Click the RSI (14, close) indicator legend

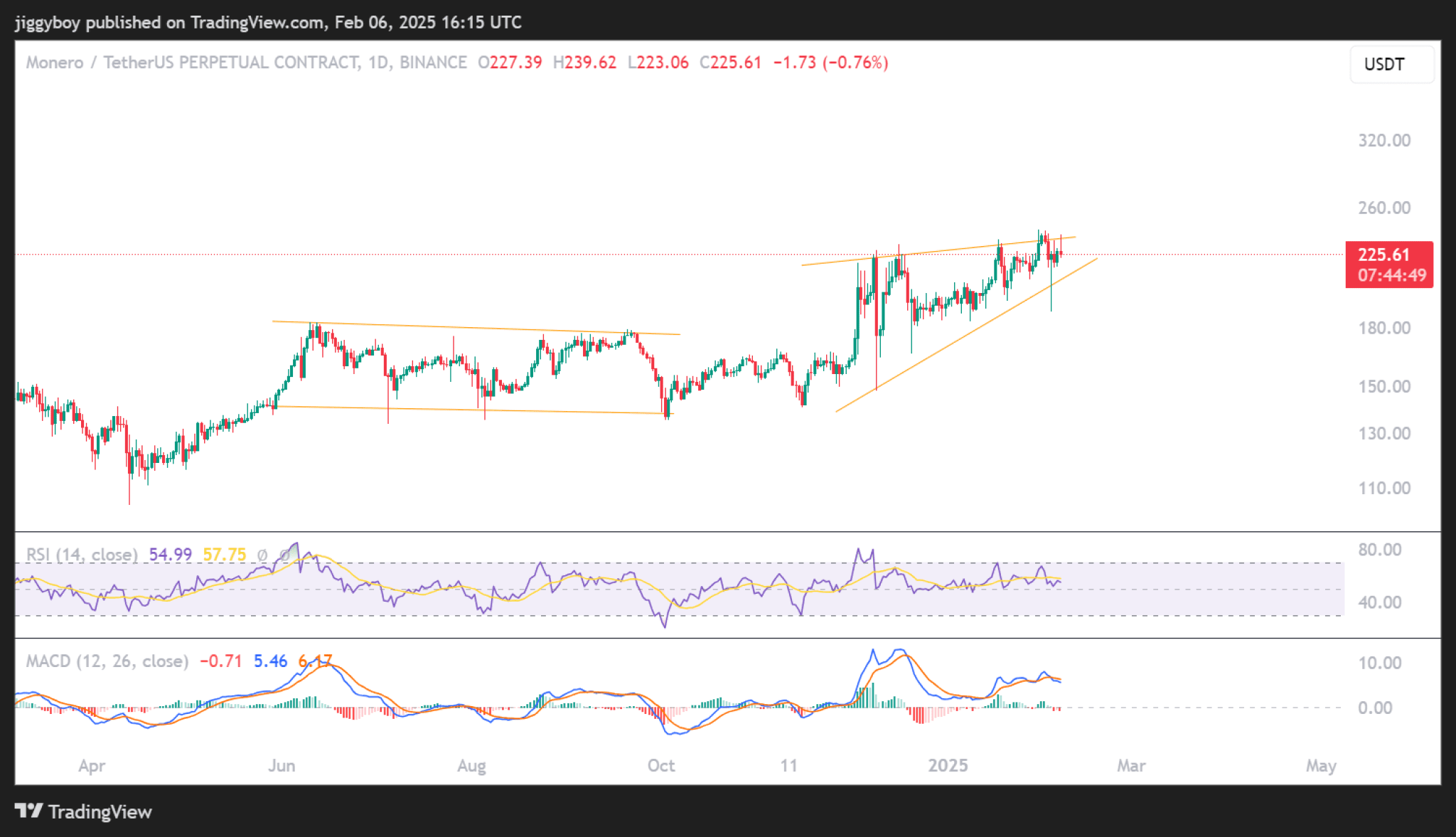coord(82,555)
